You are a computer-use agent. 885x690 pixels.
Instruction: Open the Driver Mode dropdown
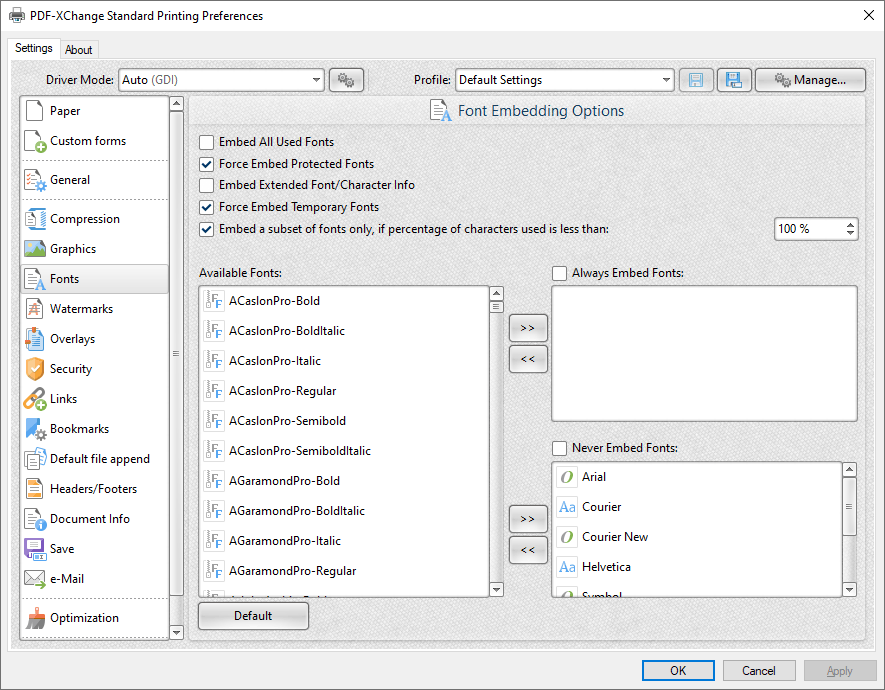click(316, 79)
